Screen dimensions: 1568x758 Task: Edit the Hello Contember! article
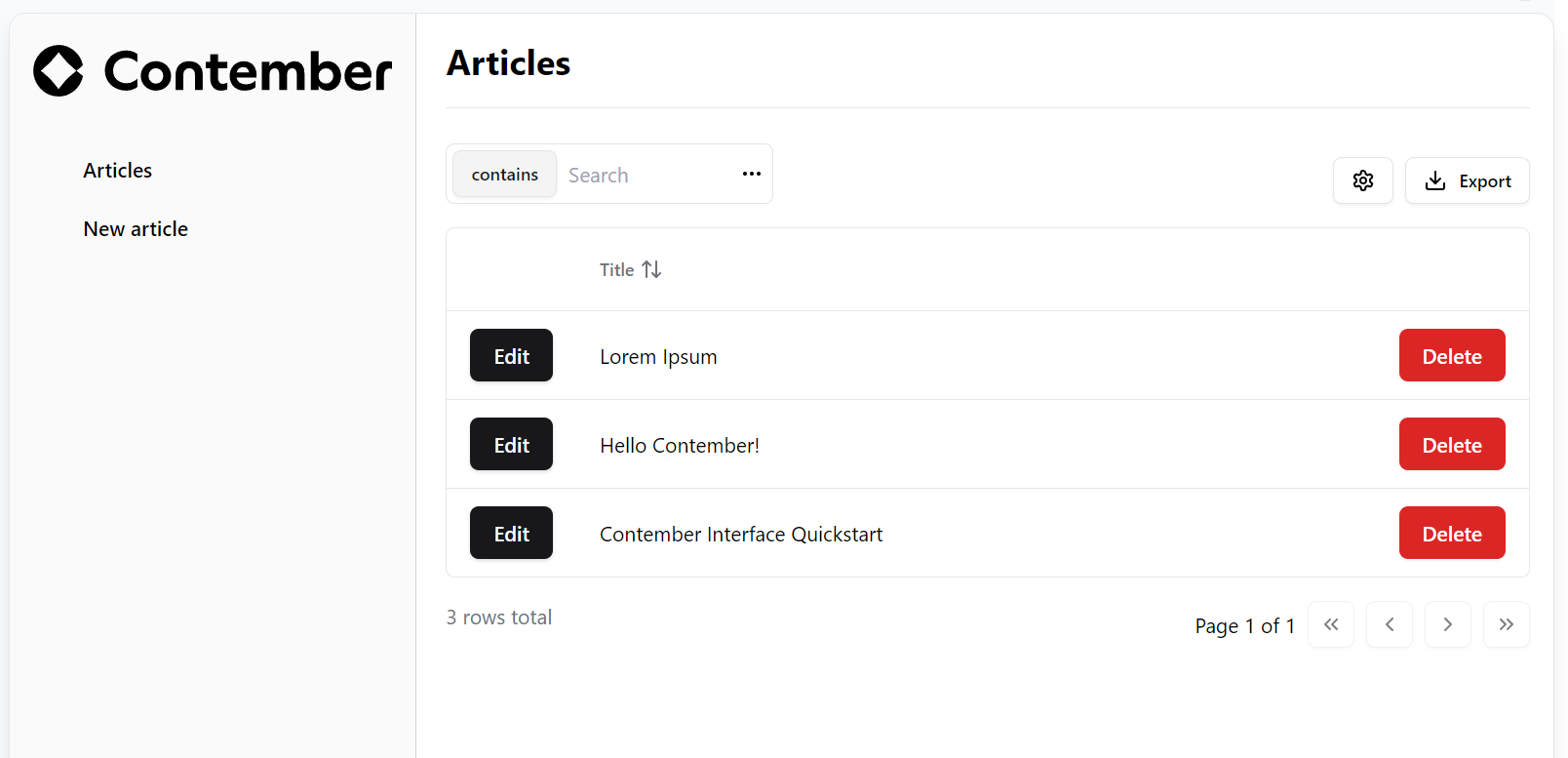(511, 445)
